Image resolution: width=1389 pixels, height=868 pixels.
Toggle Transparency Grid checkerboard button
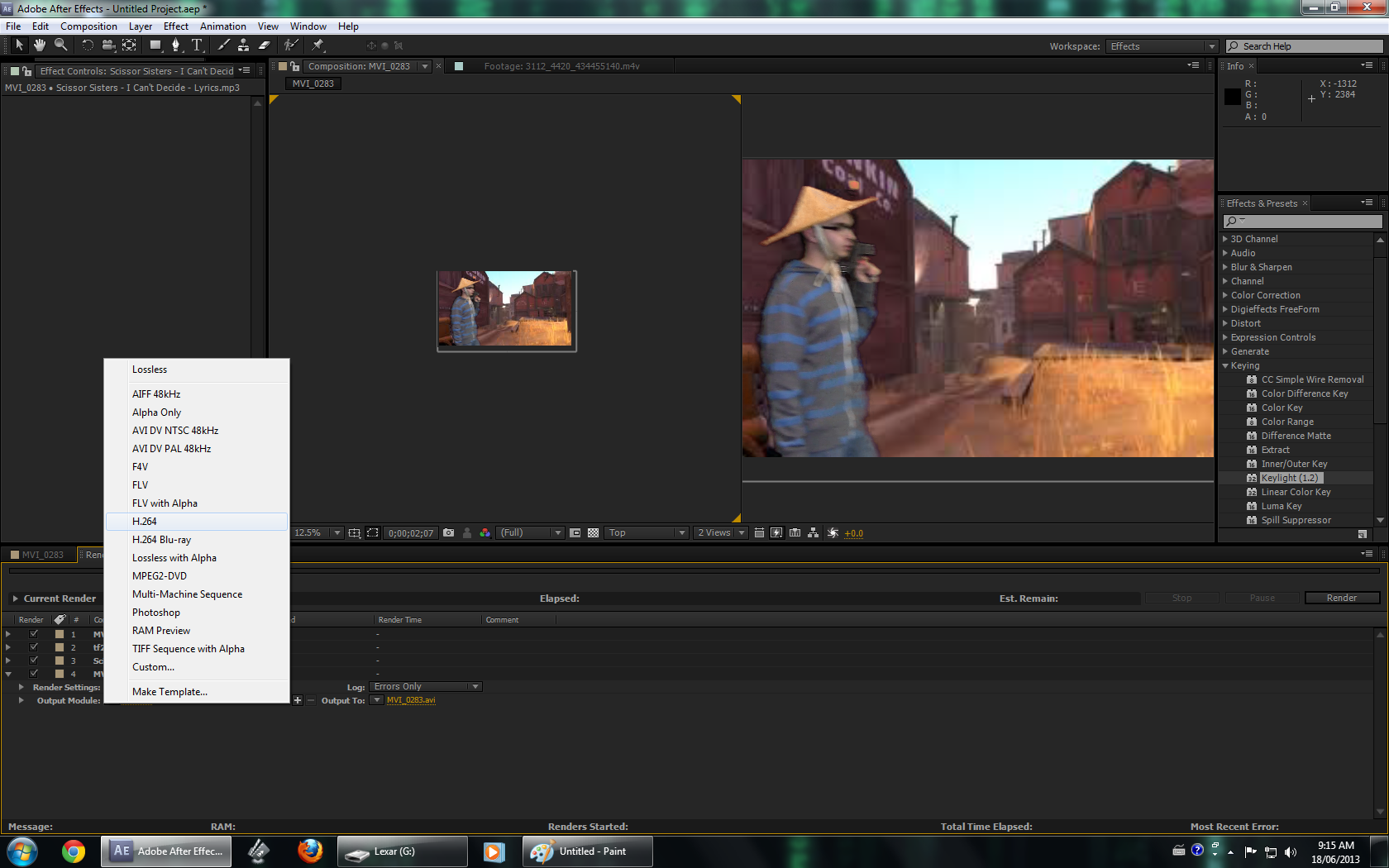[594, 533]
